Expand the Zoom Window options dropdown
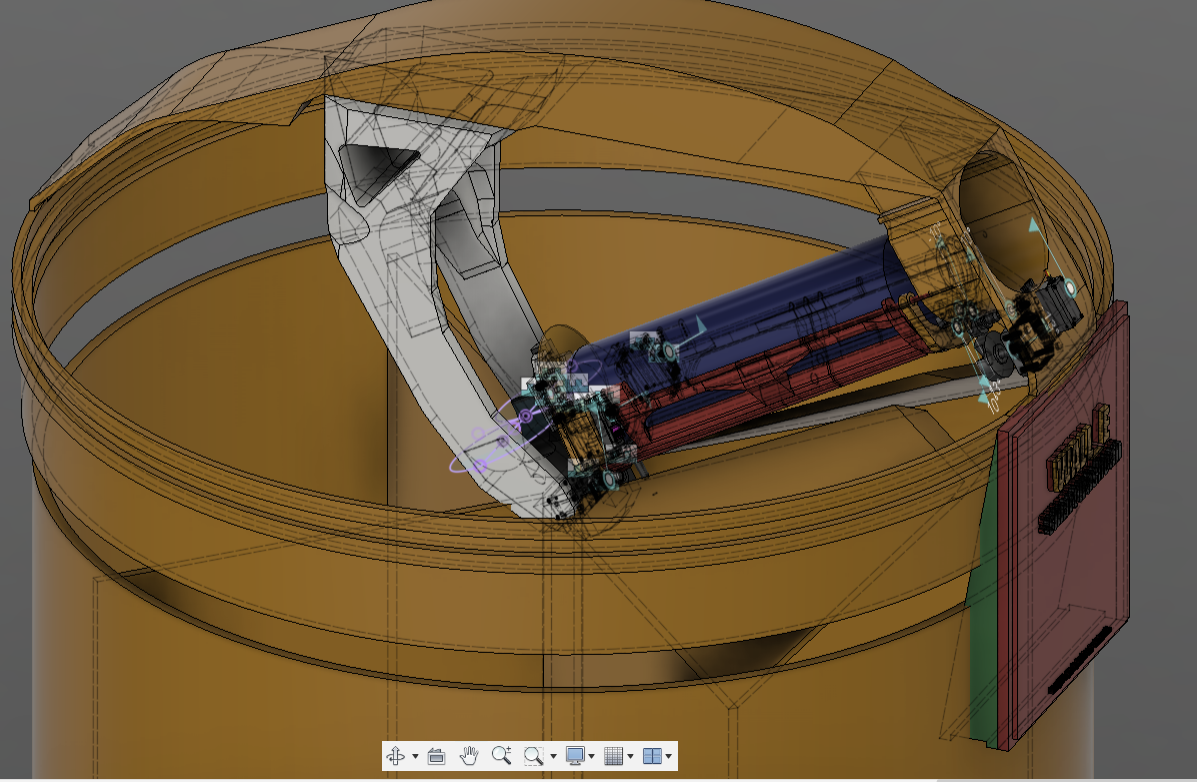1197x782 pixels. [553, 756]
